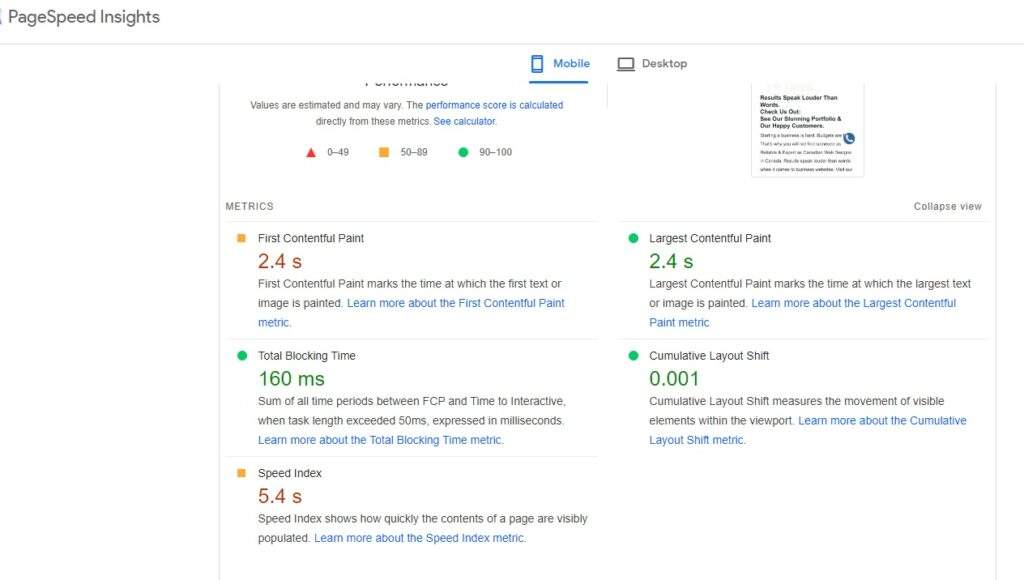The image size is (1024, 580).
Task: Open the performance score is calculated link
Action: point(495,104)
